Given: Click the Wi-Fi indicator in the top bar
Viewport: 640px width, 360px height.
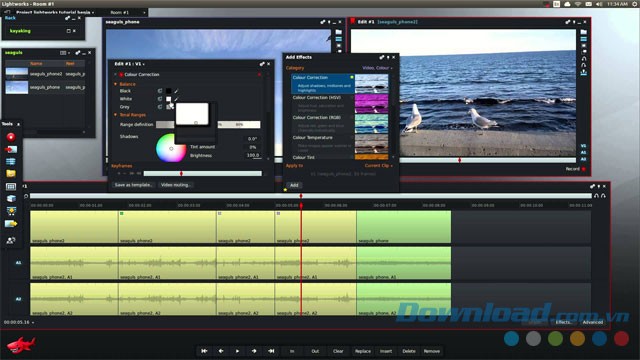Looking at the screenshot, I should pos(578,4).
